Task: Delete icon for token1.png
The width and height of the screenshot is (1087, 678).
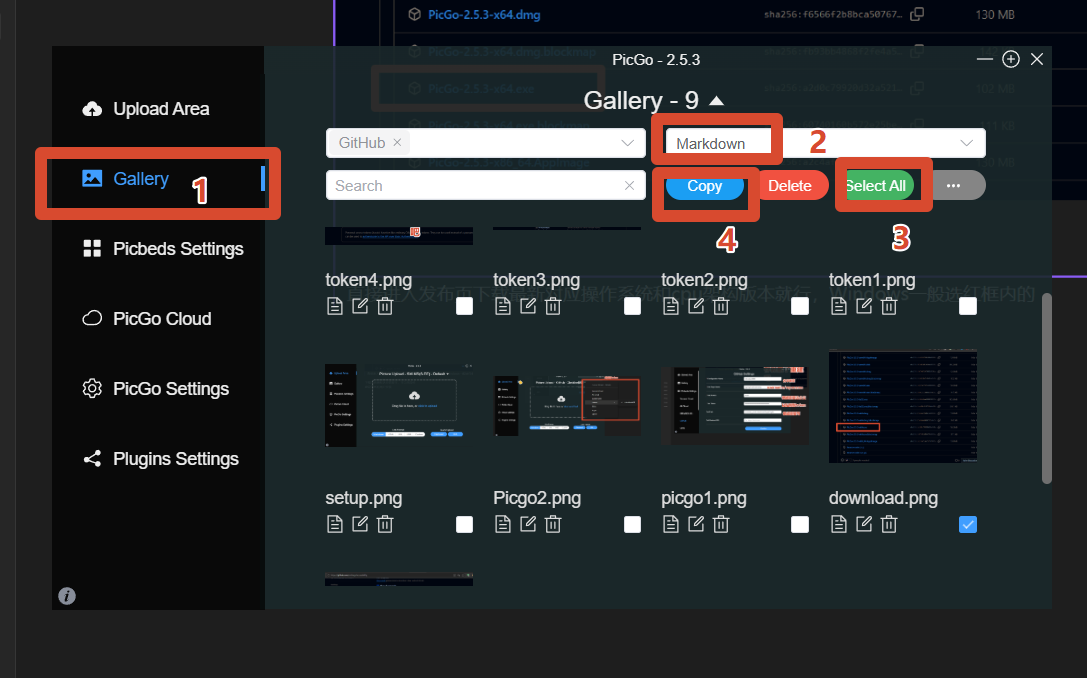Action: point(889,306)
